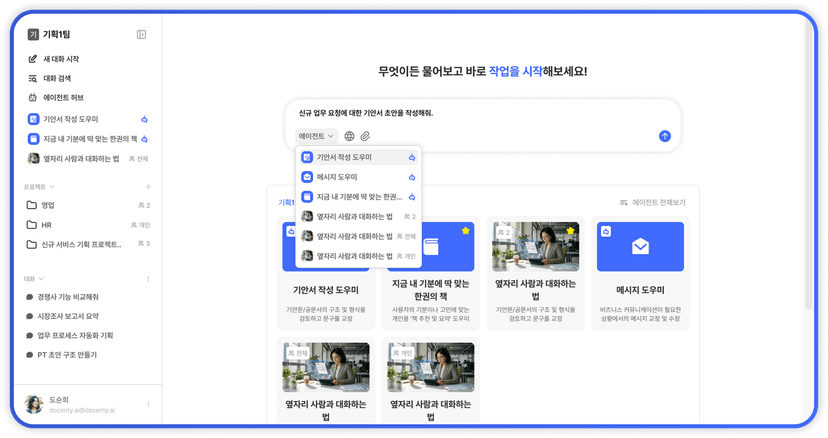Toggle the star on 지금 내 기분에 딱 맞는 한권의 책 card
This screenshot has height=438, width=828.
465,231
